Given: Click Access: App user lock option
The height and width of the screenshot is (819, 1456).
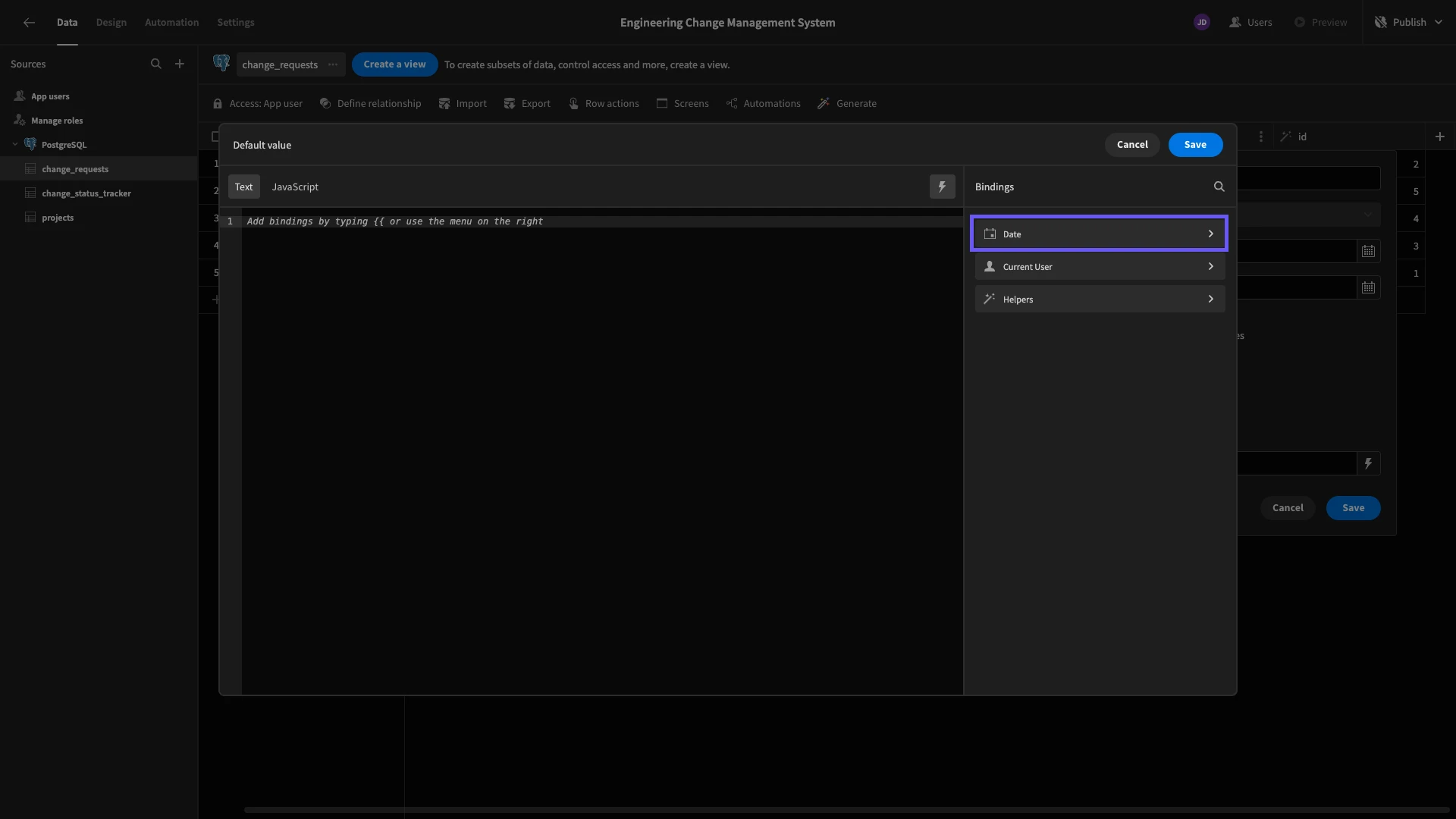Looking at the screenshot, I should click(258, 104).
